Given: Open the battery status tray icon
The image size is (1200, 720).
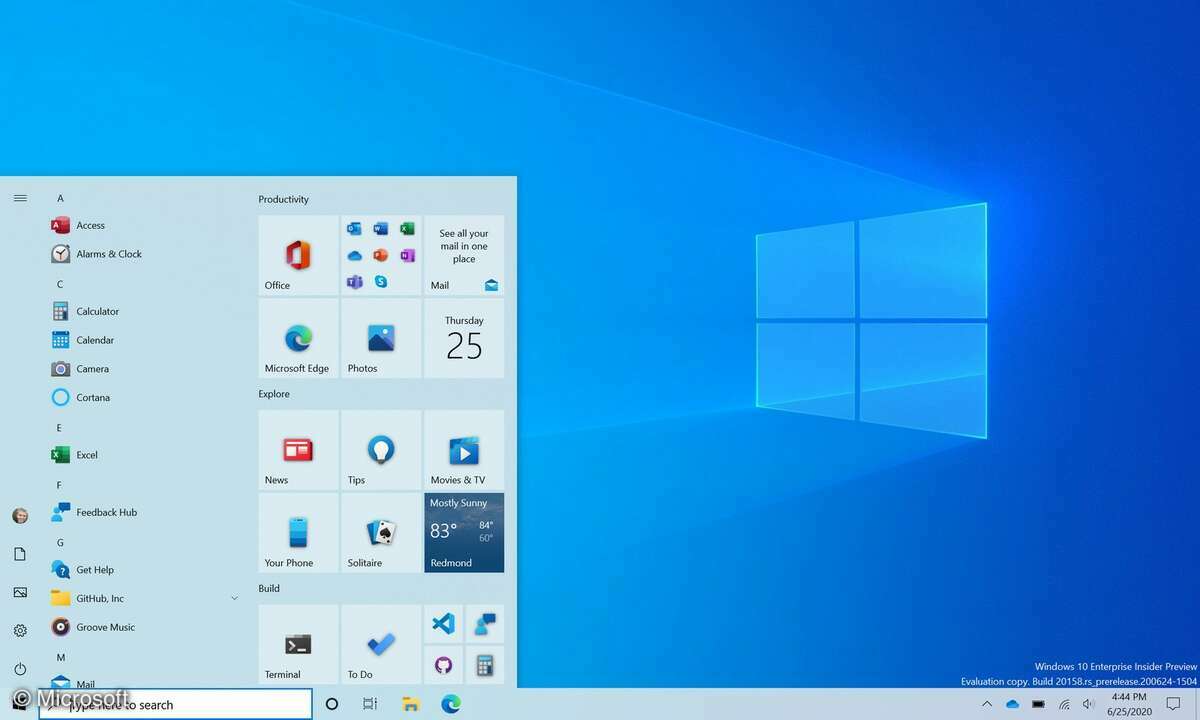Looking at the screenshot, I should click(x=1039, y=704).
